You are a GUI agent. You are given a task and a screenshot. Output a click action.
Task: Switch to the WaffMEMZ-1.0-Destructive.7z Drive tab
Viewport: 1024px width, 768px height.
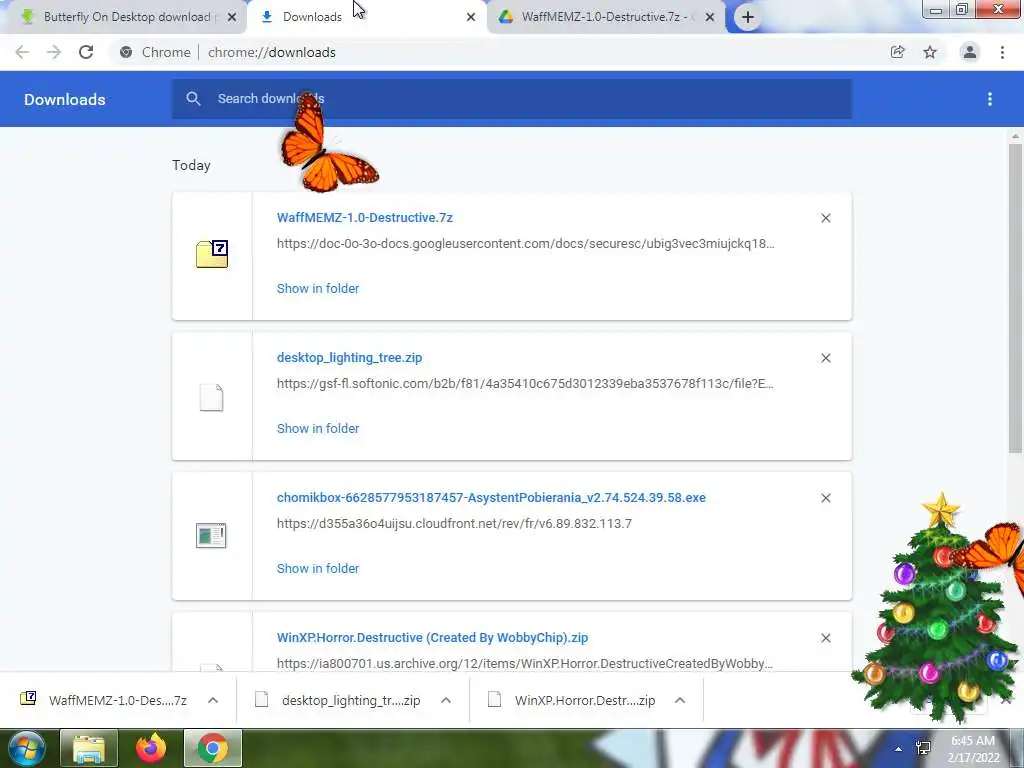[606, 17]
